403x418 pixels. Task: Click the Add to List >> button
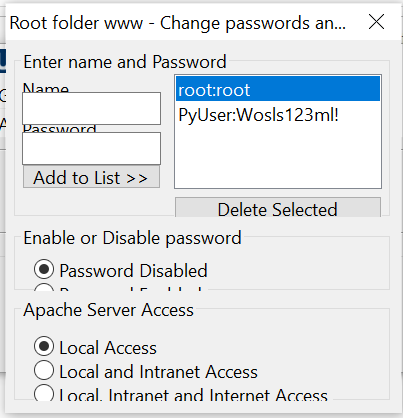(x=91, y=177)
